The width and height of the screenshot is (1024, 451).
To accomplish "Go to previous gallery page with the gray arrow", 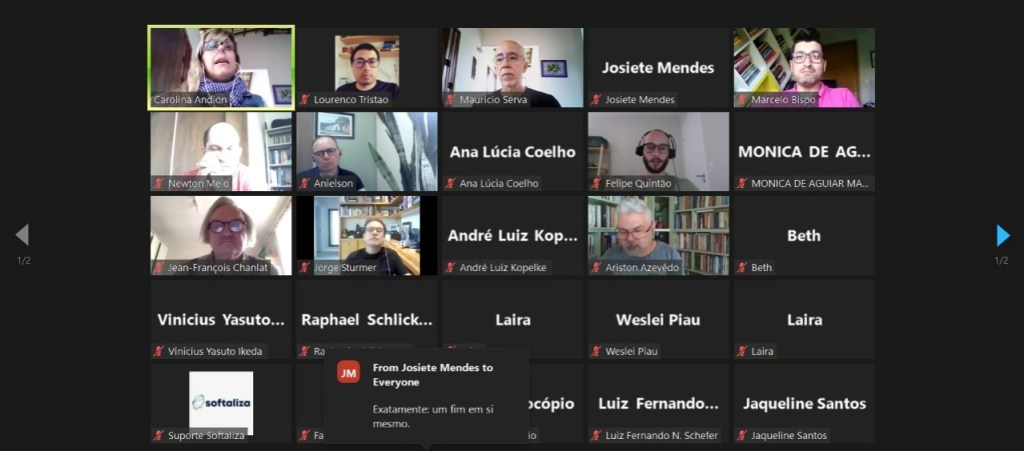I will (x=22, y=235).
